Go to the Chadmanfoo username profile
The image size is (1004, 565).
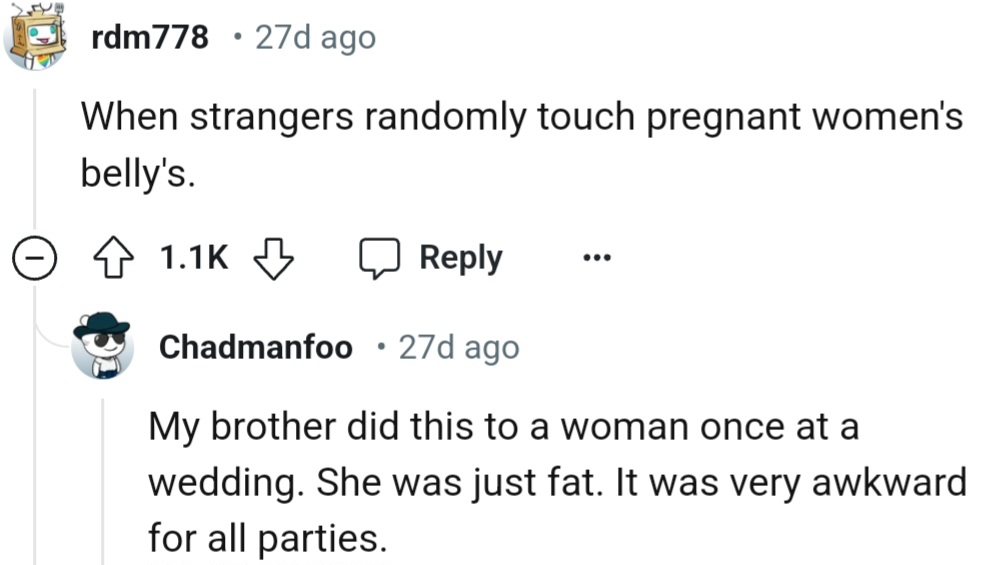click(256, 347)
